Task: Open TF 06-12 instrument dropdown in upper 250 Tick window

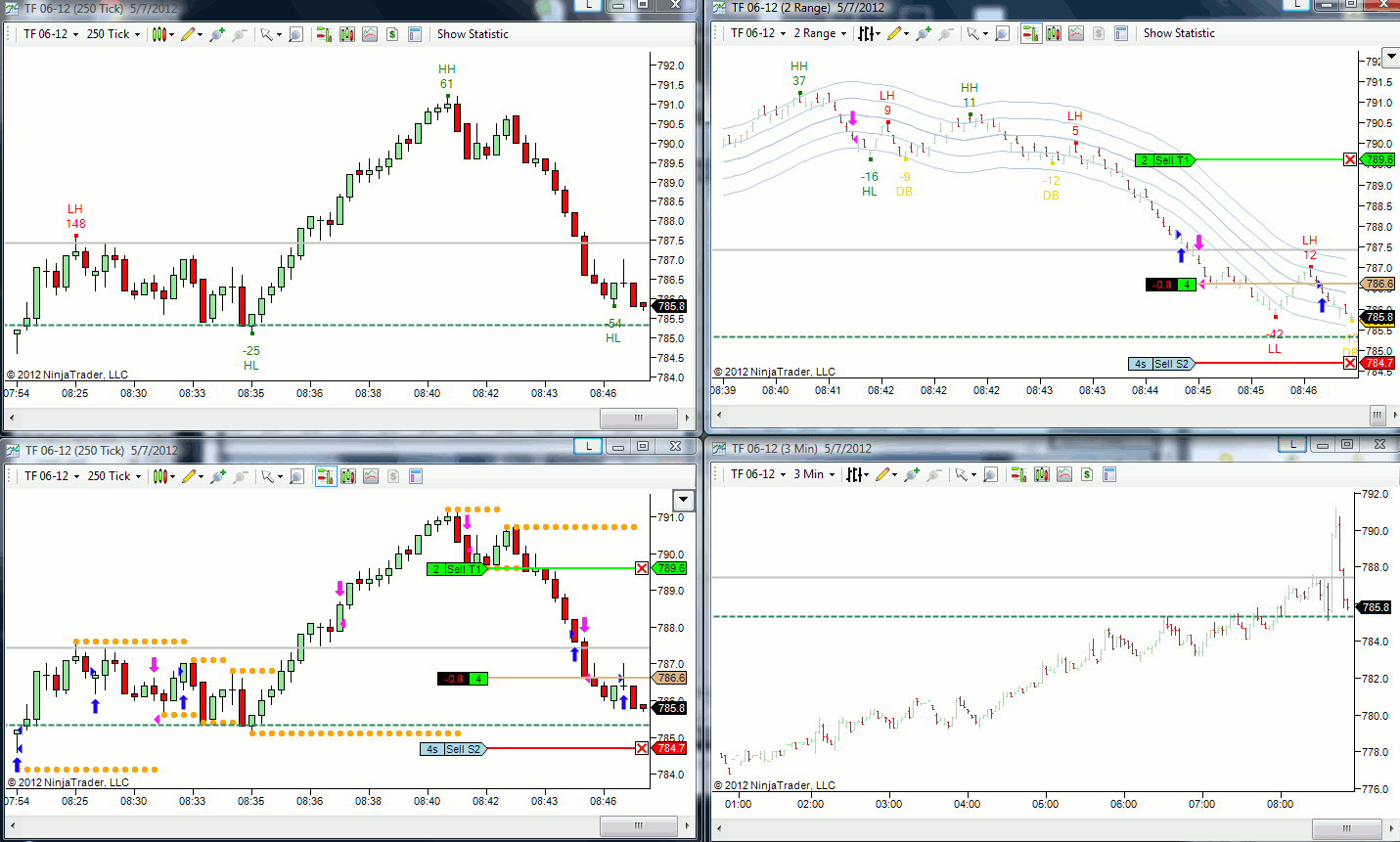Action: pos(51,34)
